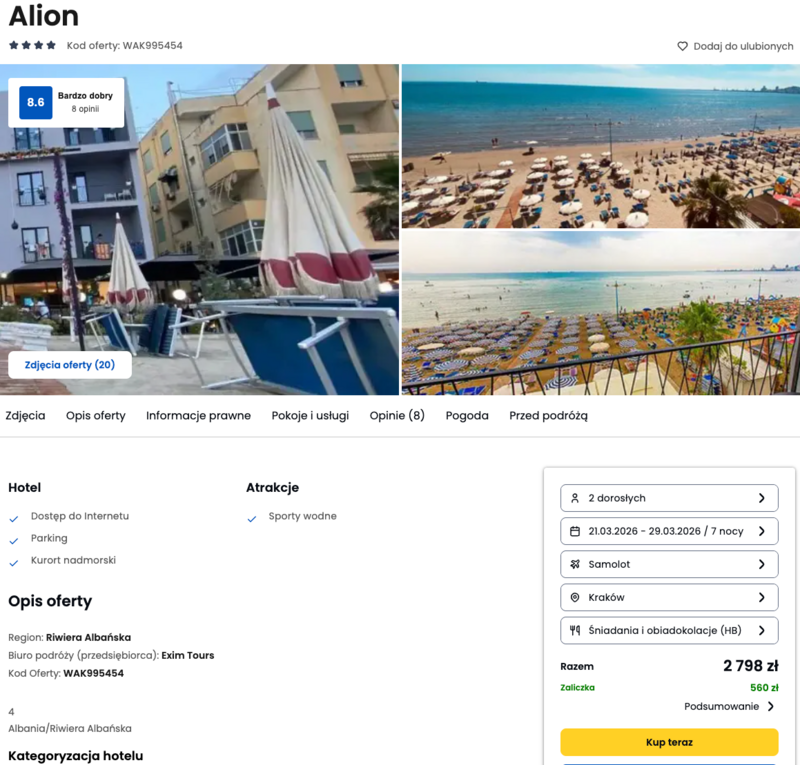This screenshot has width=800, height=765.
Task: Open the Kraków departure city selector
Action: pyautogui.click(x=669, y=597)
